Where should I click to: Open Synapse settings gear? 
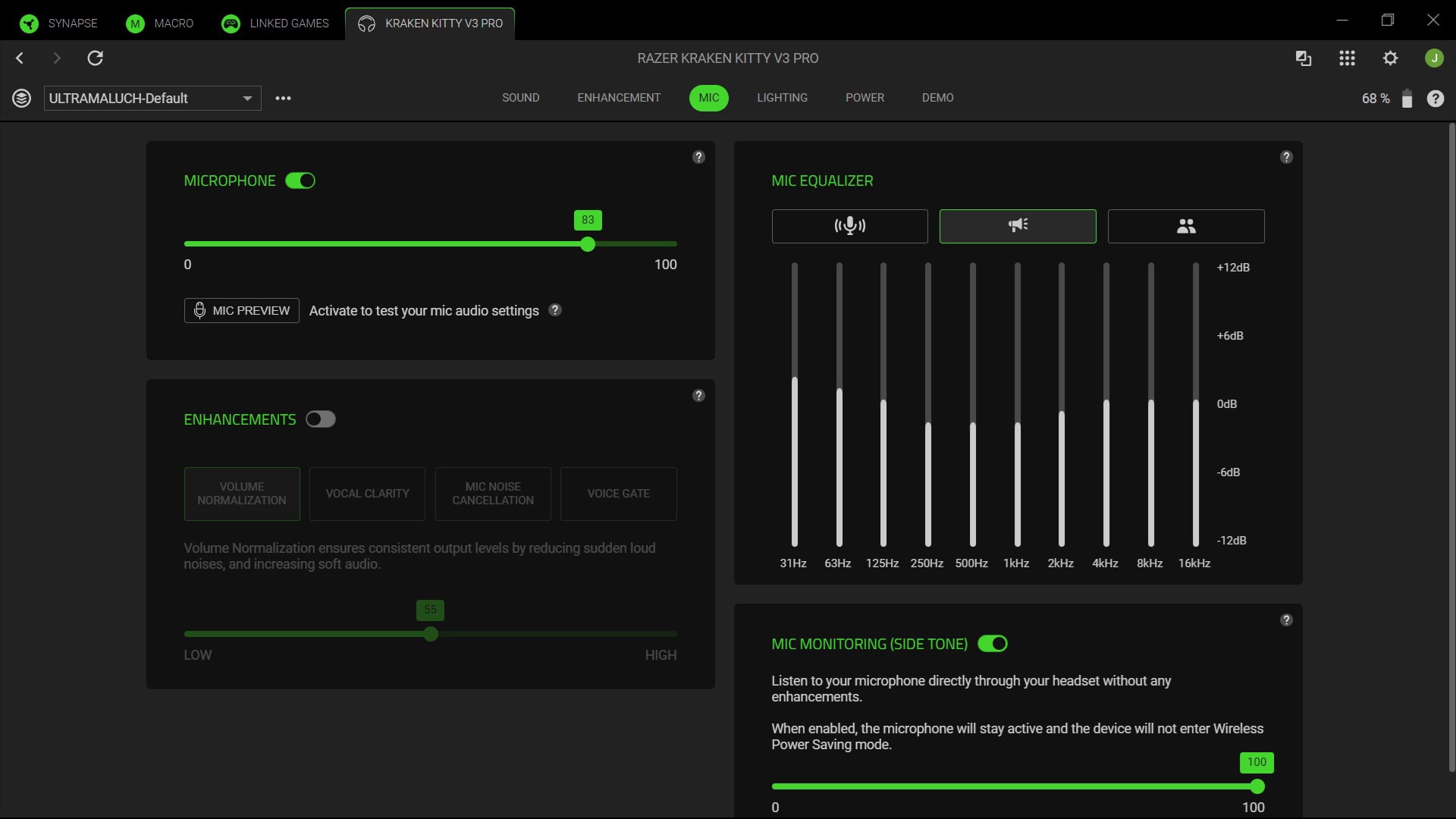tap(1391, 58)
